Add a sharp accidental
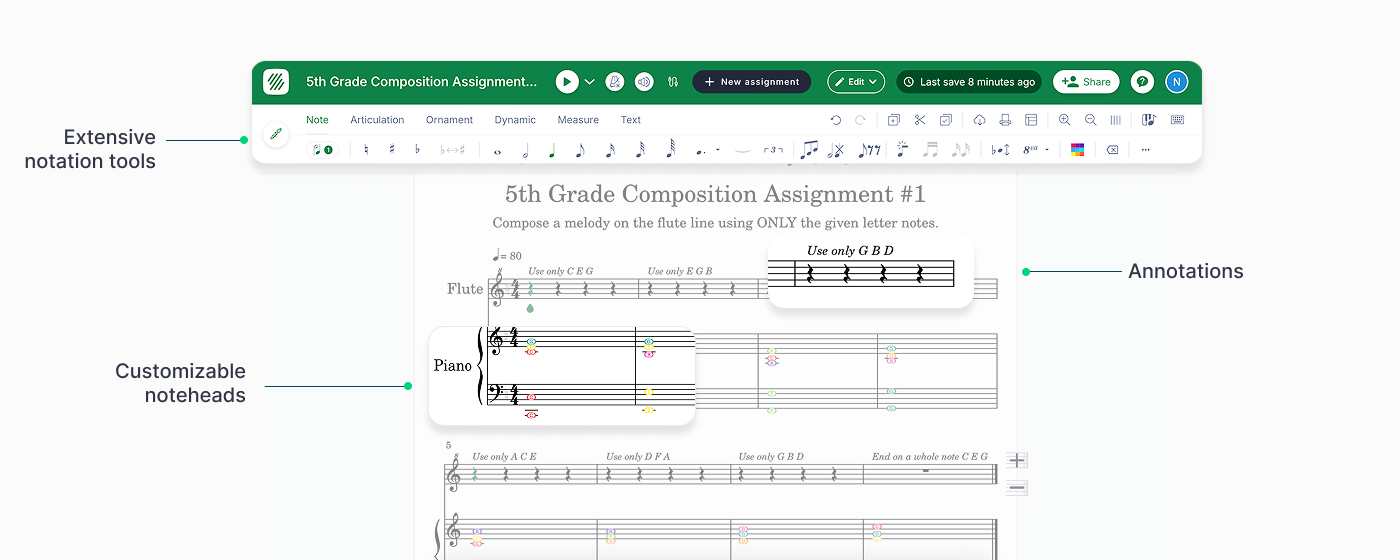 click(x=392, y=150)
